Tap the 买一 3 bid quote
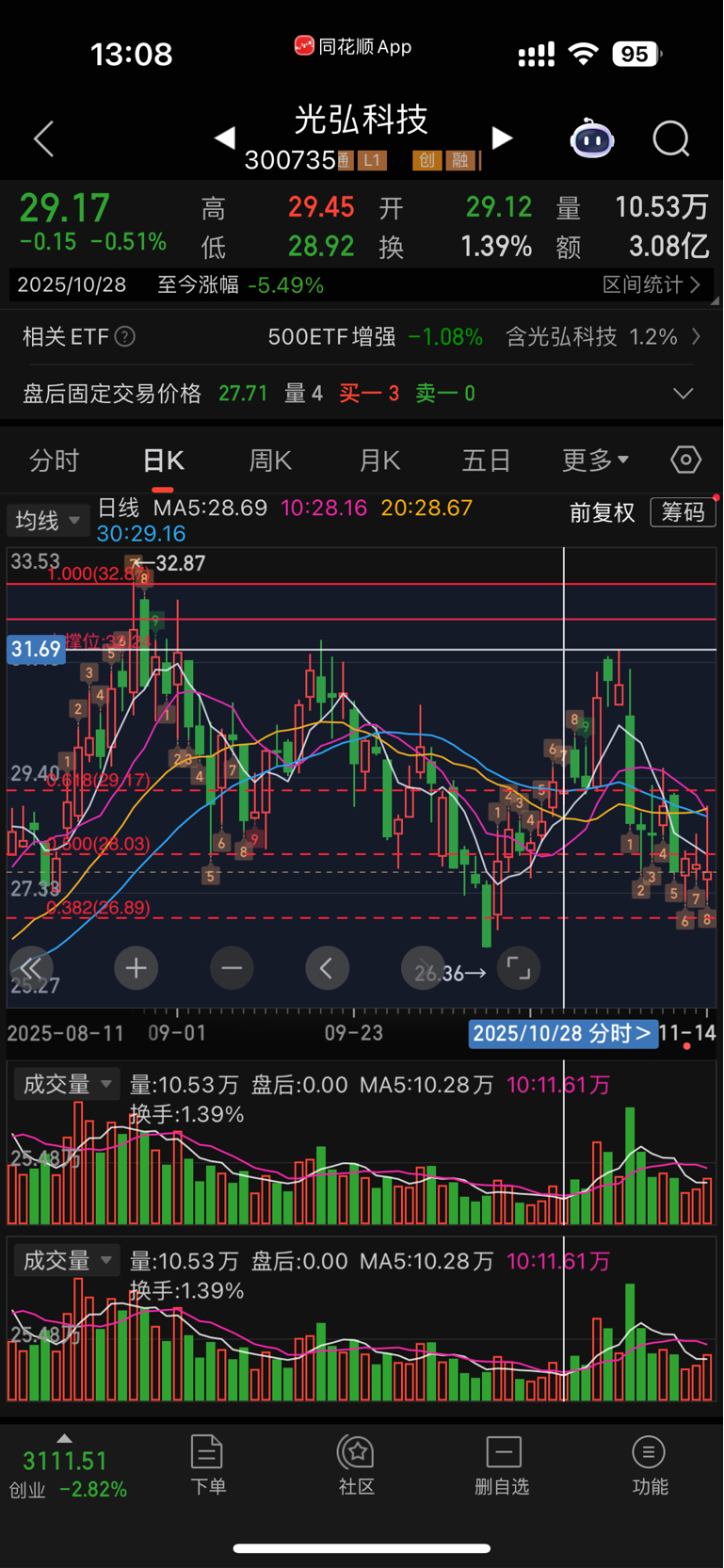The width and height of the screenshot is (724, 1568). tap(369, 394)
